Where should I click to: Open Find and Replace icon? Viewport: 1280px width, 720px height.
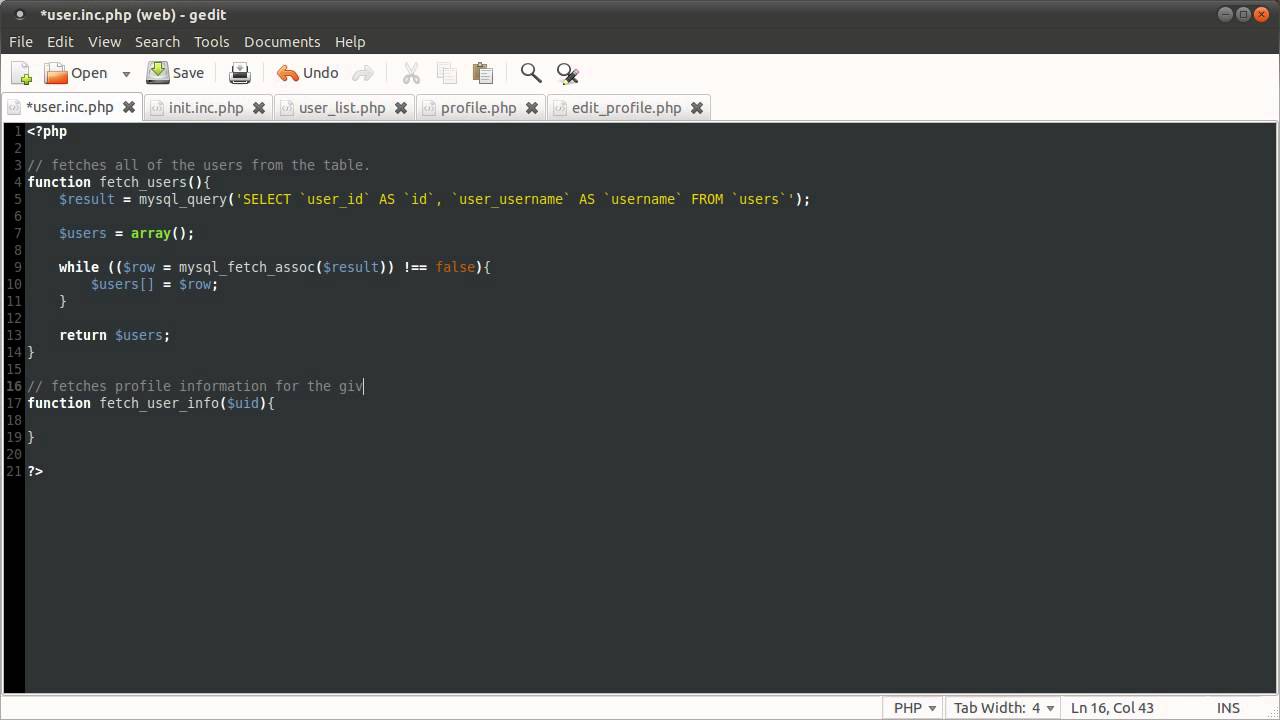(567, 73)
